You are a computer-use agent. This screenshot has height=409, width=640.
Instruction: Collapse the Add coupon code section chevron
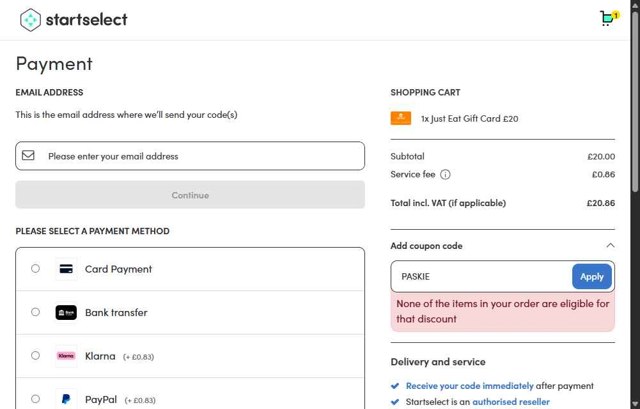tap(610, 245)
